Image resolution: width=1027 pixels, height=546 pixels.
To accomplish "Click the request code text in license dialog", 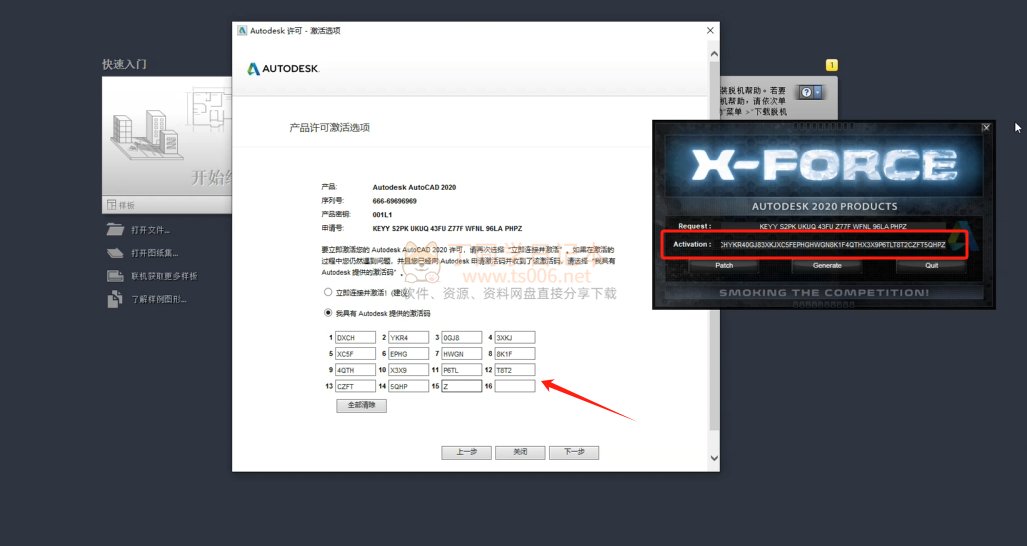I will tap(447, 228).
